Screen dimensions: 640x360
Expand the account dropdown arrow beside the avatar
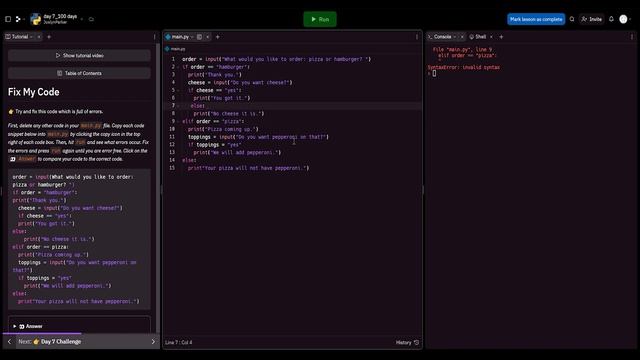(630, 19)
